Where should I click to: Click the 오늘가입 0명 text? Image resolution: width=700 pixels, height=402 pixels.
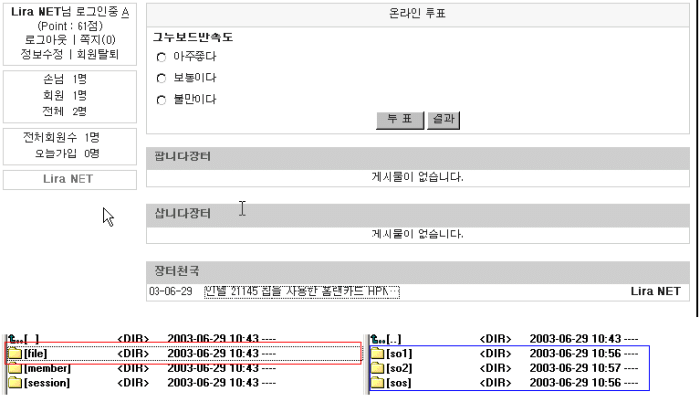[x=67, y=154]
